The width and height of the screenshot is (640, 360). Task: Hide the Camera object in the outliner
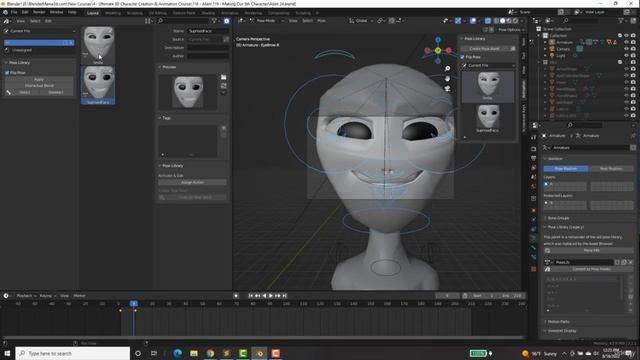(626, 49)
